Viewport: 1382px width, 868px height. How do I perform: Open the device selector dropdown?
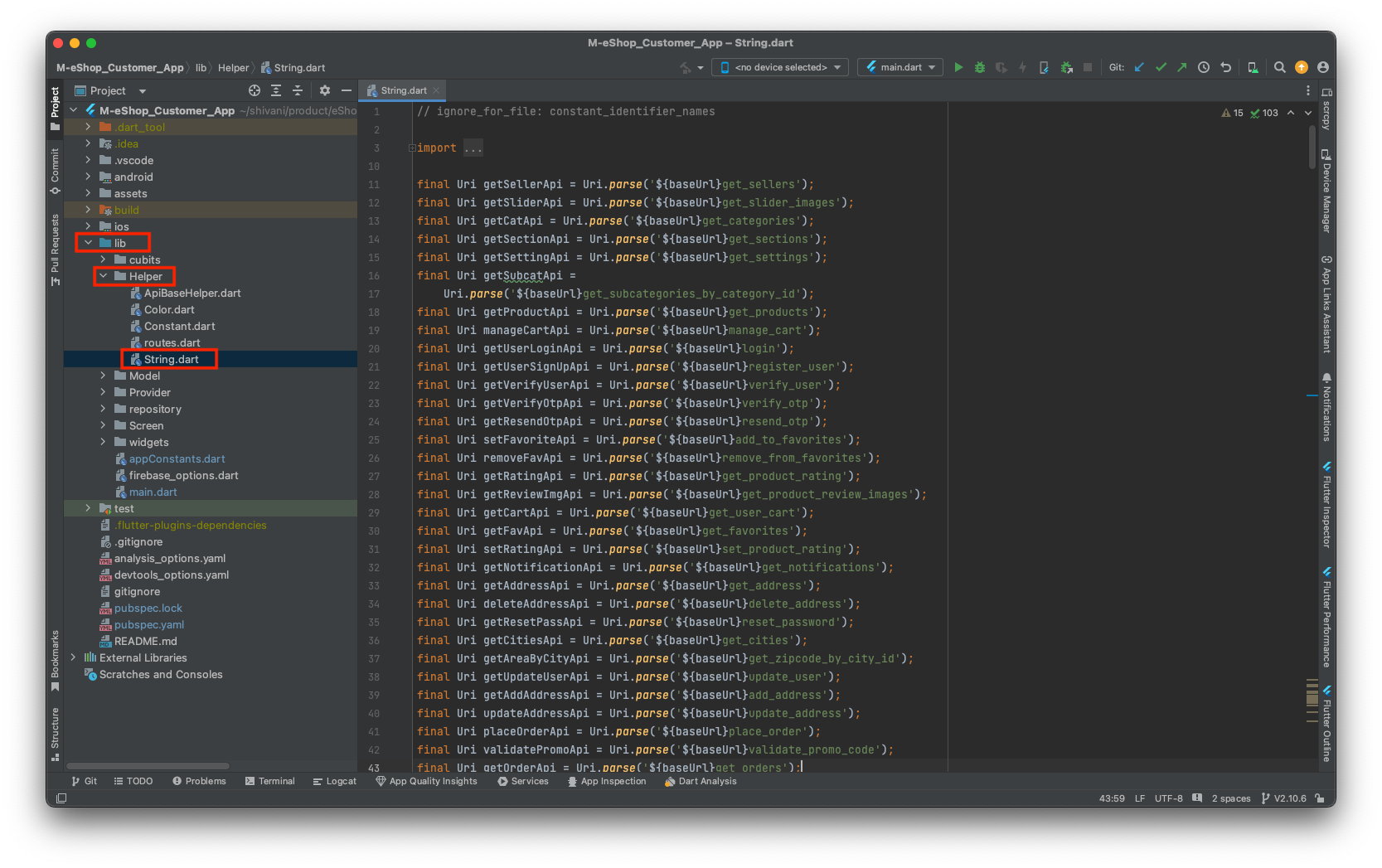tap(780, 67)
